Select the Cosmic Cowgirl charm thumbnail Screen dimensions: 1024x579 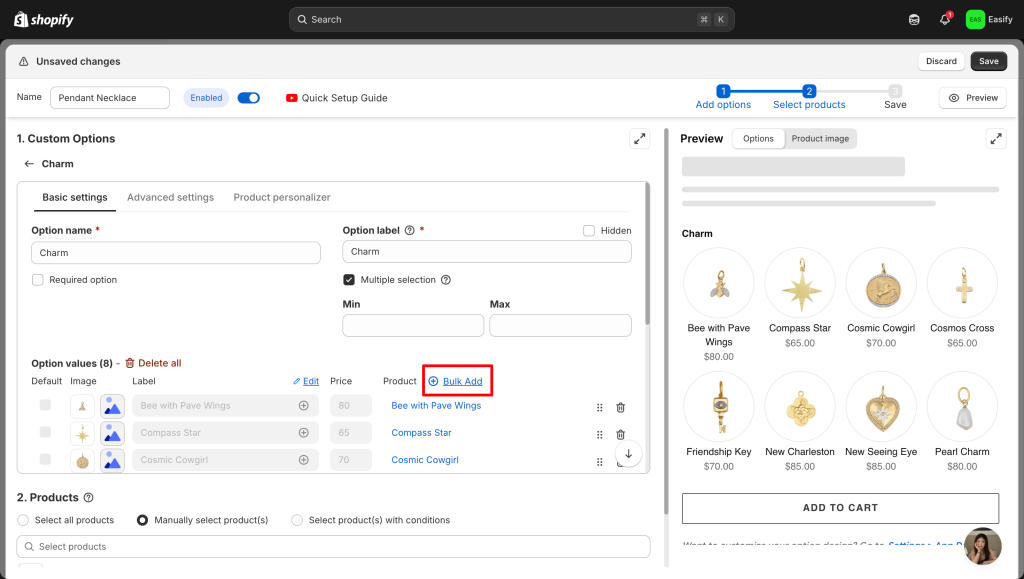click(x=881, y=283)
